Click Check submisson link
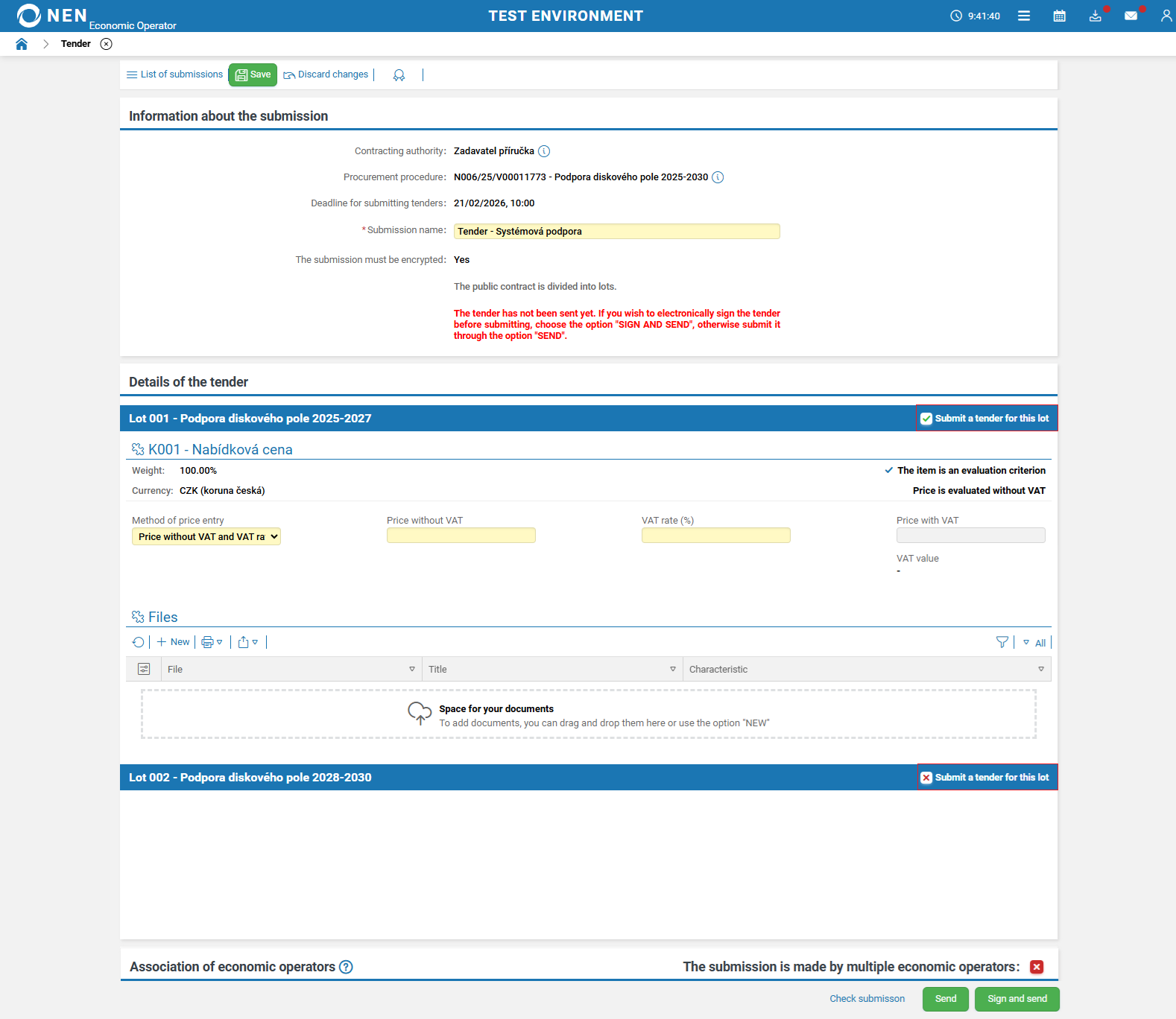Viewport: 1176px width, 1019px height. click(x=867, y=999)
